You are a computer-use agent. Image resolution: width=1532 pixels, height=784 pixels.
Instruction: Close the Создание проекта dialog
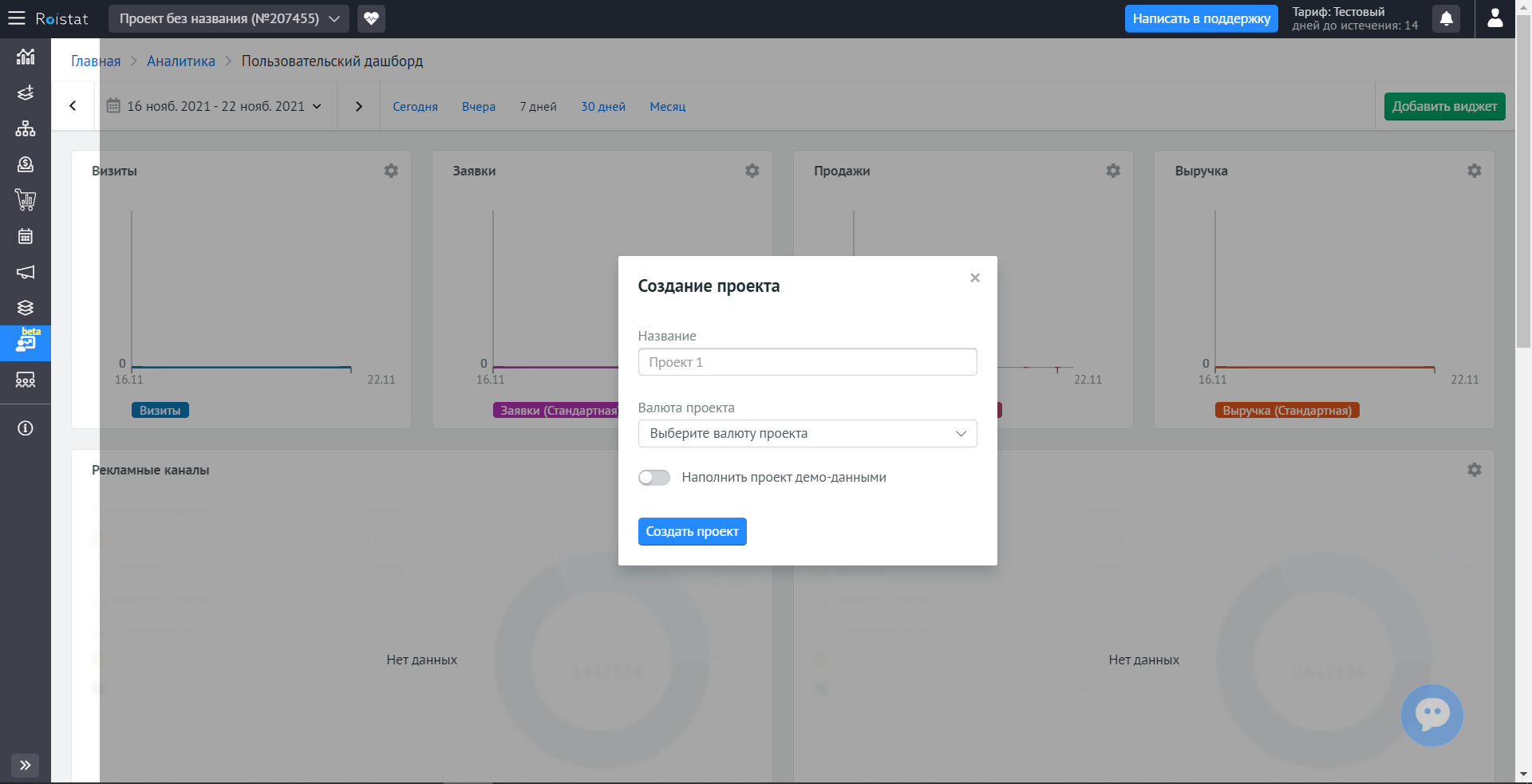click(975, 278)
